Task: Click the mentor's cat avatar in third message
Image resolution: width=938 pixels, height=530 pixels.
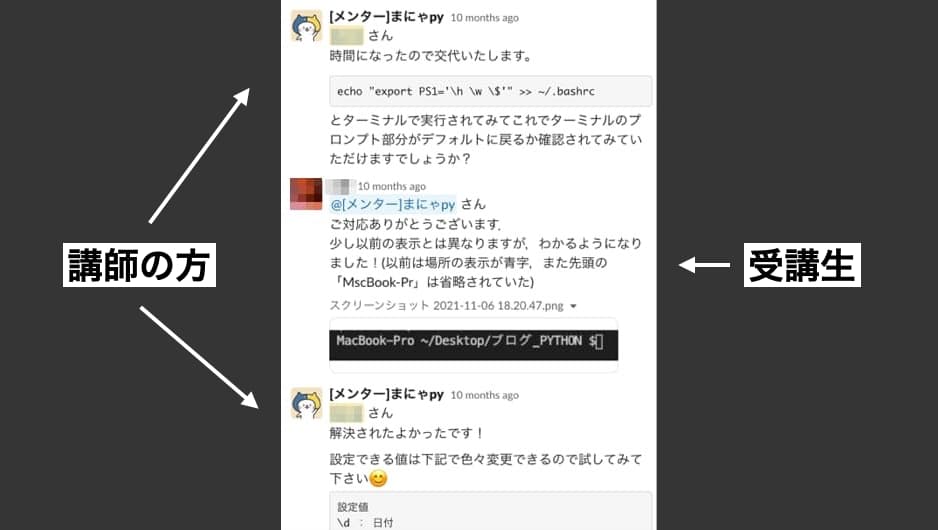Action: pyautogui.click(x=306, y=403)
